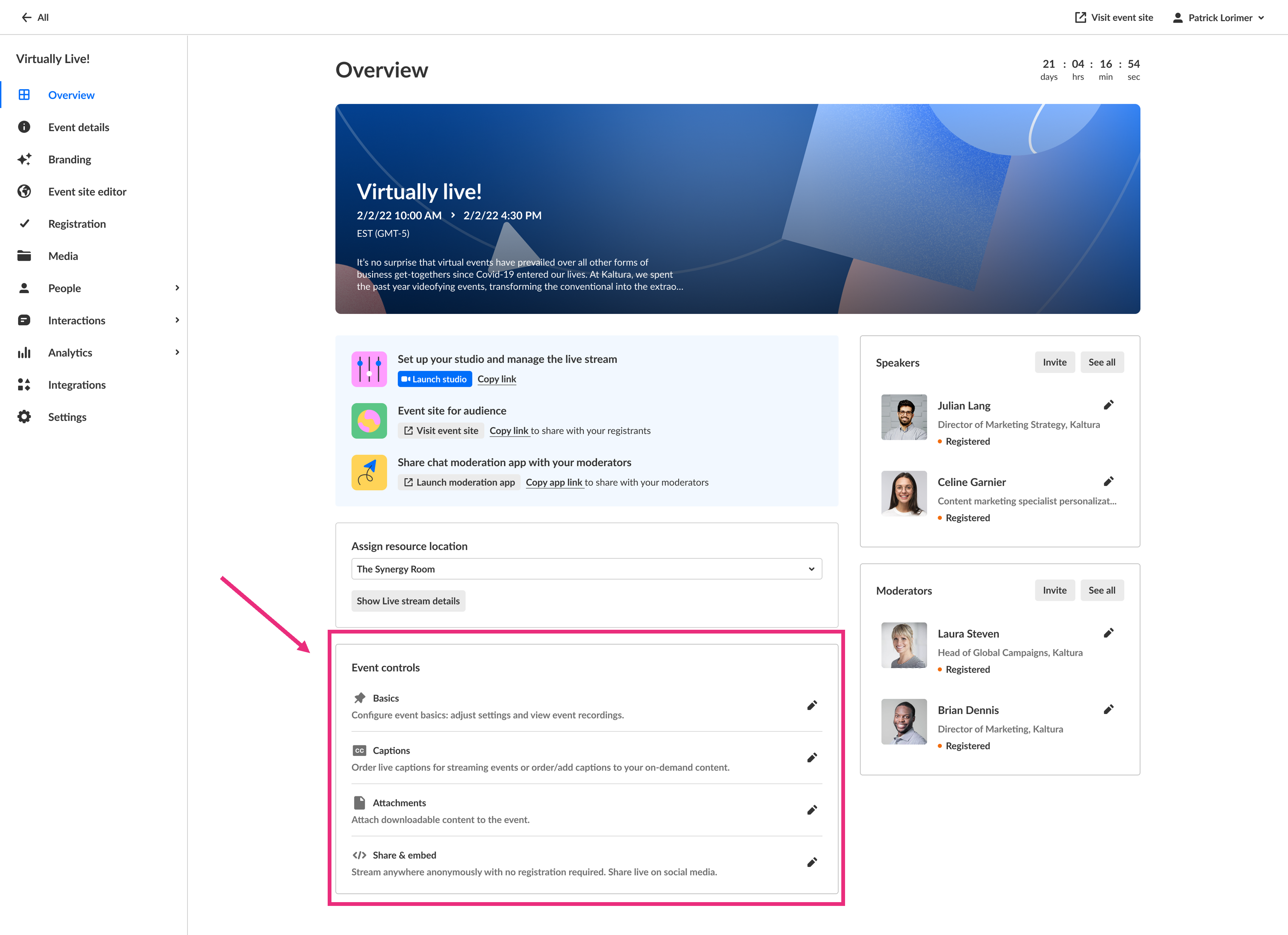
Task: Click edit pencil for Basics event control
Action: click(x=811, y=706)
